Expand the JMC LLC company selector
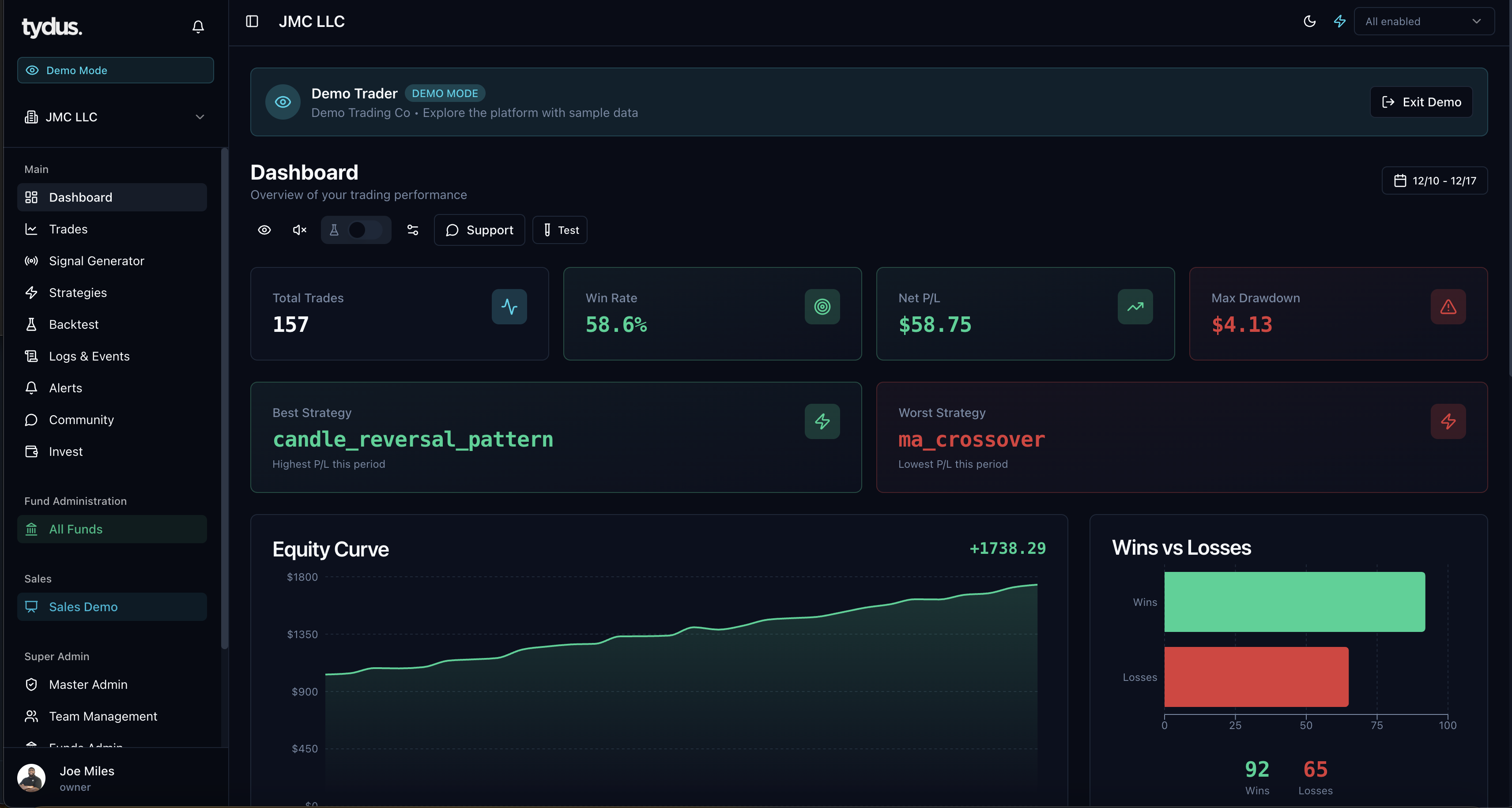1512x808 pixels. click(x=115, y=117)
